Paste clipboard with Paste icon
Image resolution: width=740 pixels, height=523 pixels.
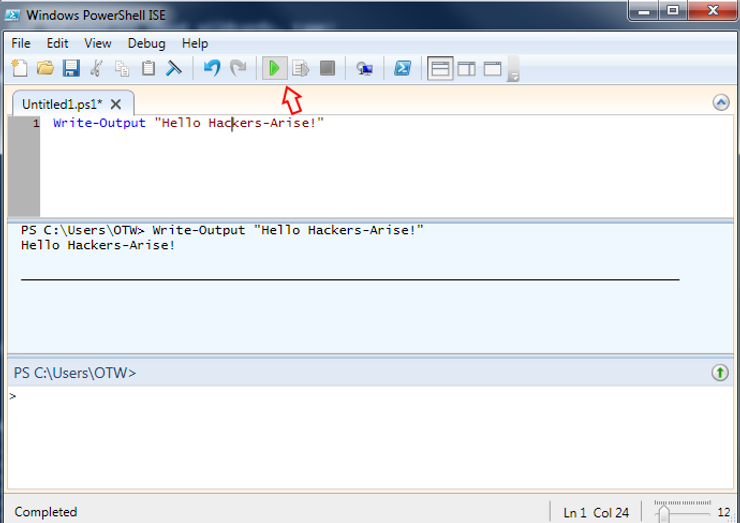point(148,68)
